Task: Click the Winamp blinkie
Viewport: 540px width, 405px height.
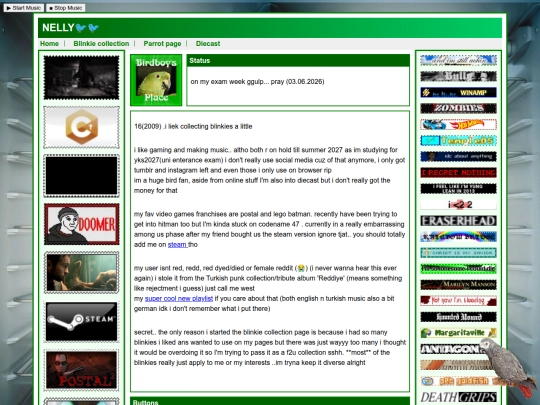Action: 458,92
